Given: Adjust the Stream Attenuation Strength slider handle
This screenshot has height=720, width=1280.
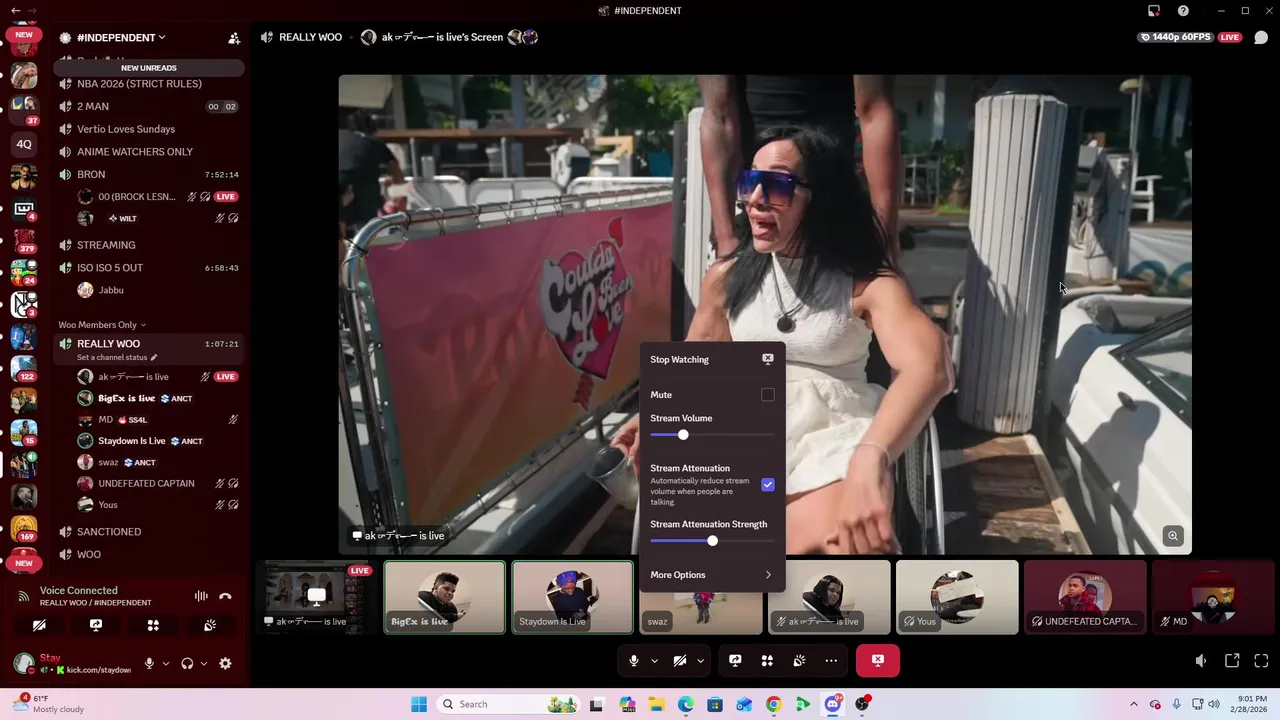Looking at the screenshot, I should (712, 541).
